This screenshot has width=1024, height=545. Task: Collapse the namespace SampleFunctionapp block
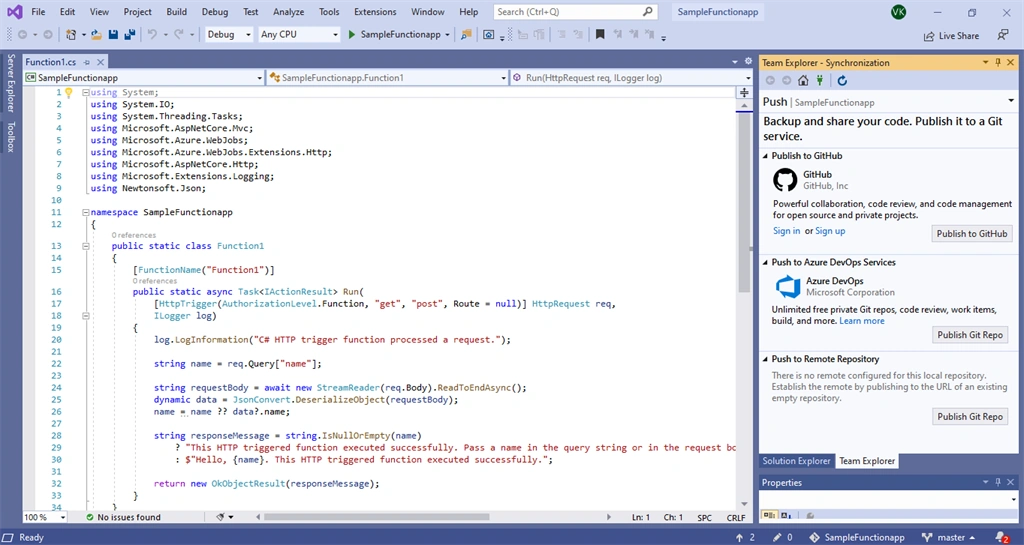point(86,212)
